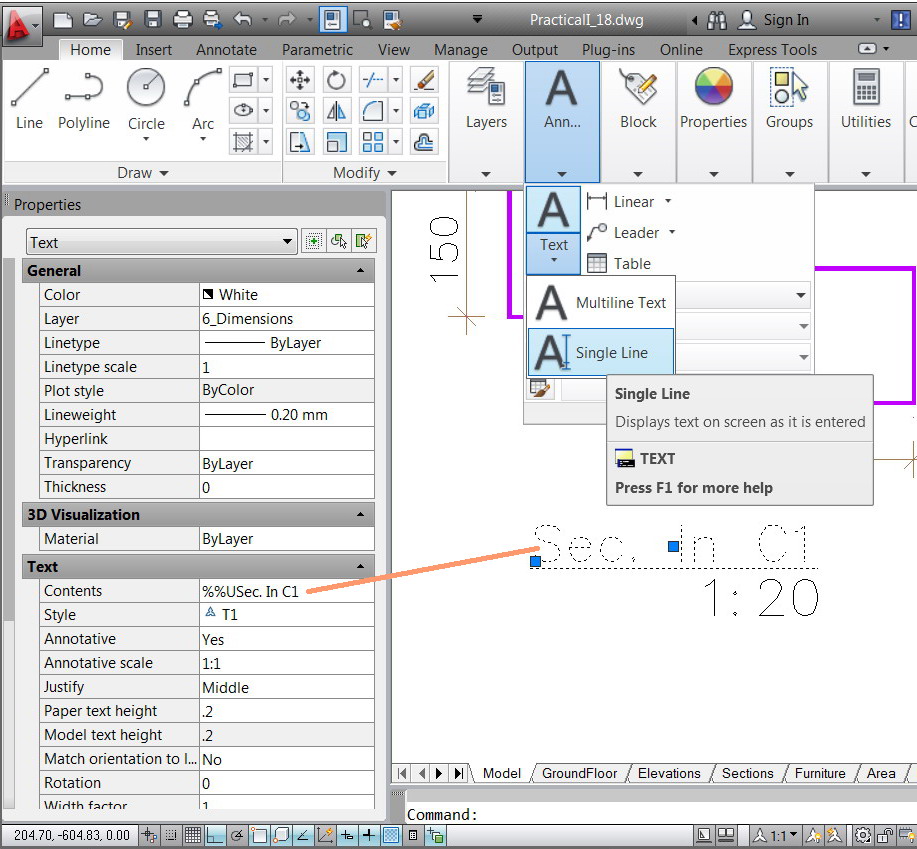Screen dimensions: 917x849
Task: Open the Circle tool
Action: click(x=146, y=90)
